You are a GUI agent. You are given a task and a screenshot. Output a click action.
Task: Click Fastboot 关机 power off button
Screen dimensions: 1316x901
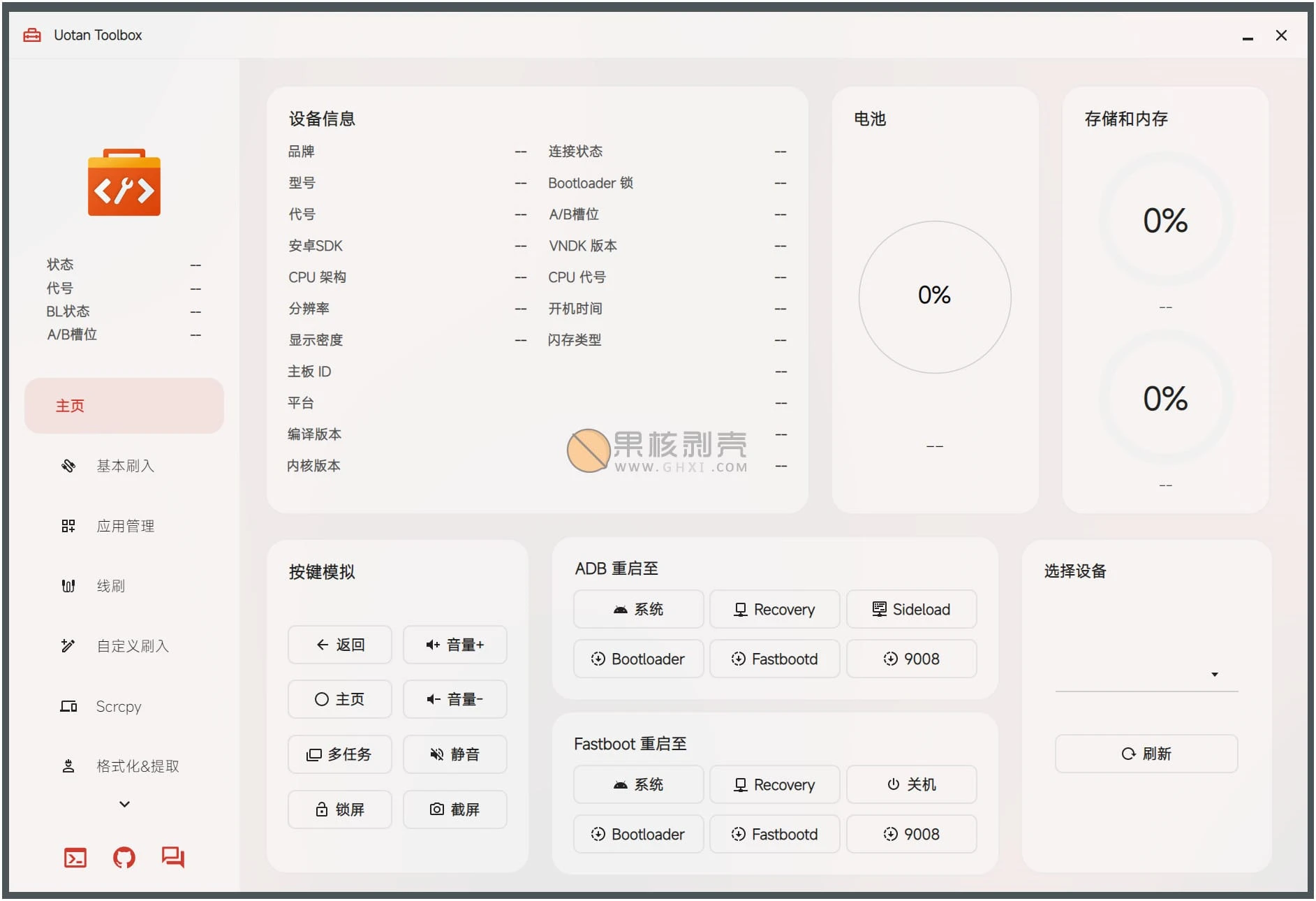click(x=912, y=784)
